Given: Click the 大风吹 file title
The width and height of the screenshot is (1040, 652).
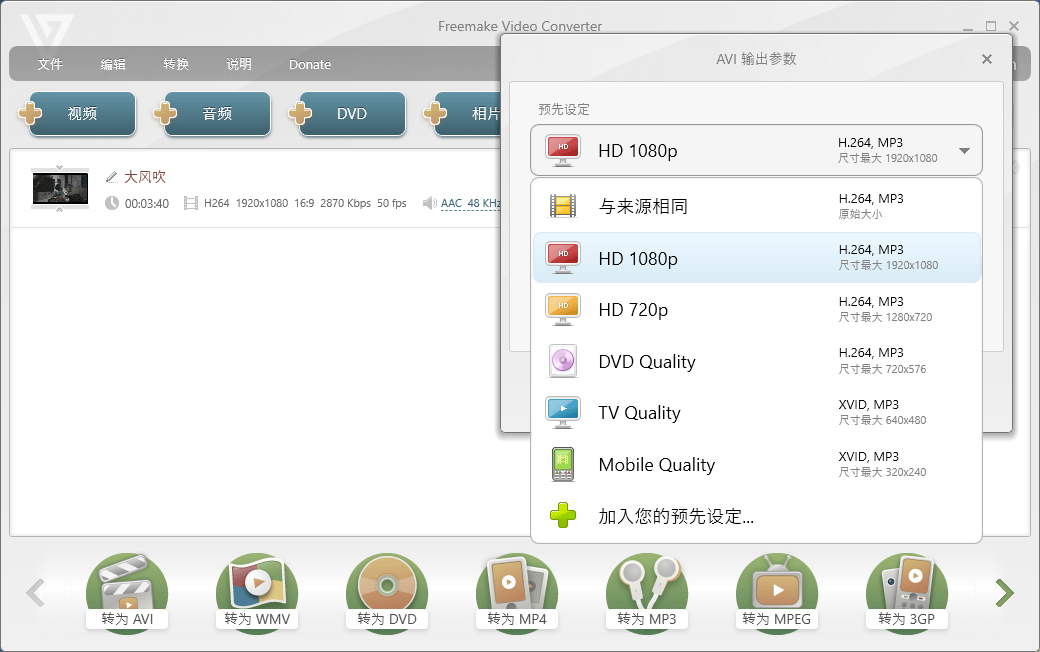Looking at the screenshot, I should (145, 177).
